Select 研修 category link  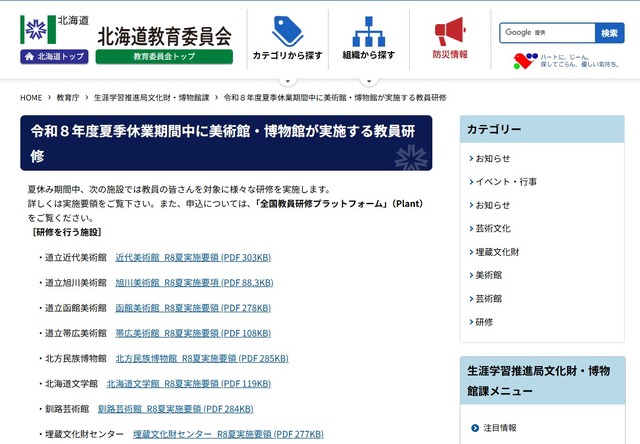[x=484, y=322]
